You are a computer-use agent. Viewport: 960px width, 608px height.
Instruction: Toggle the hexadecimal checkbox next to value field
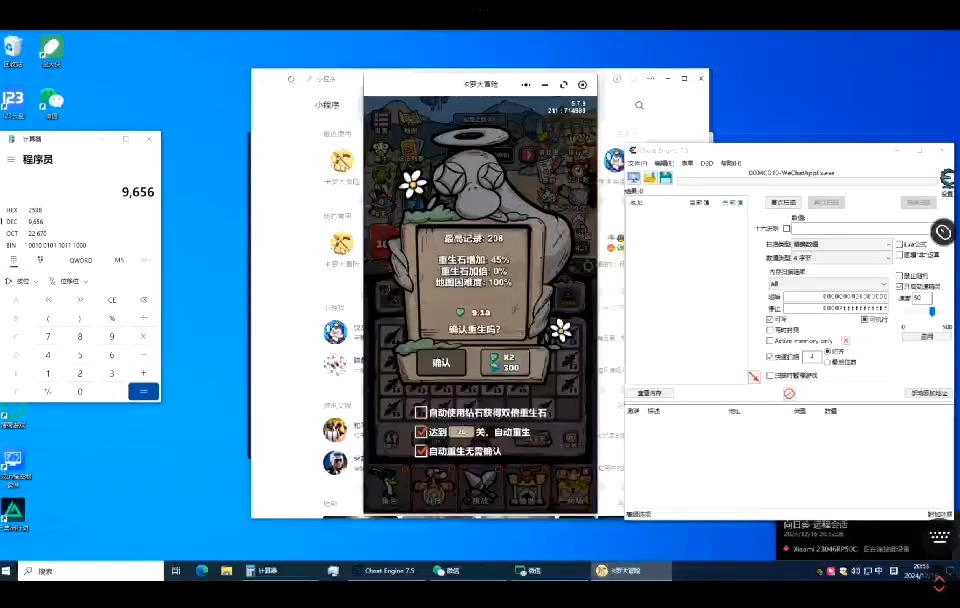(787, 228)
